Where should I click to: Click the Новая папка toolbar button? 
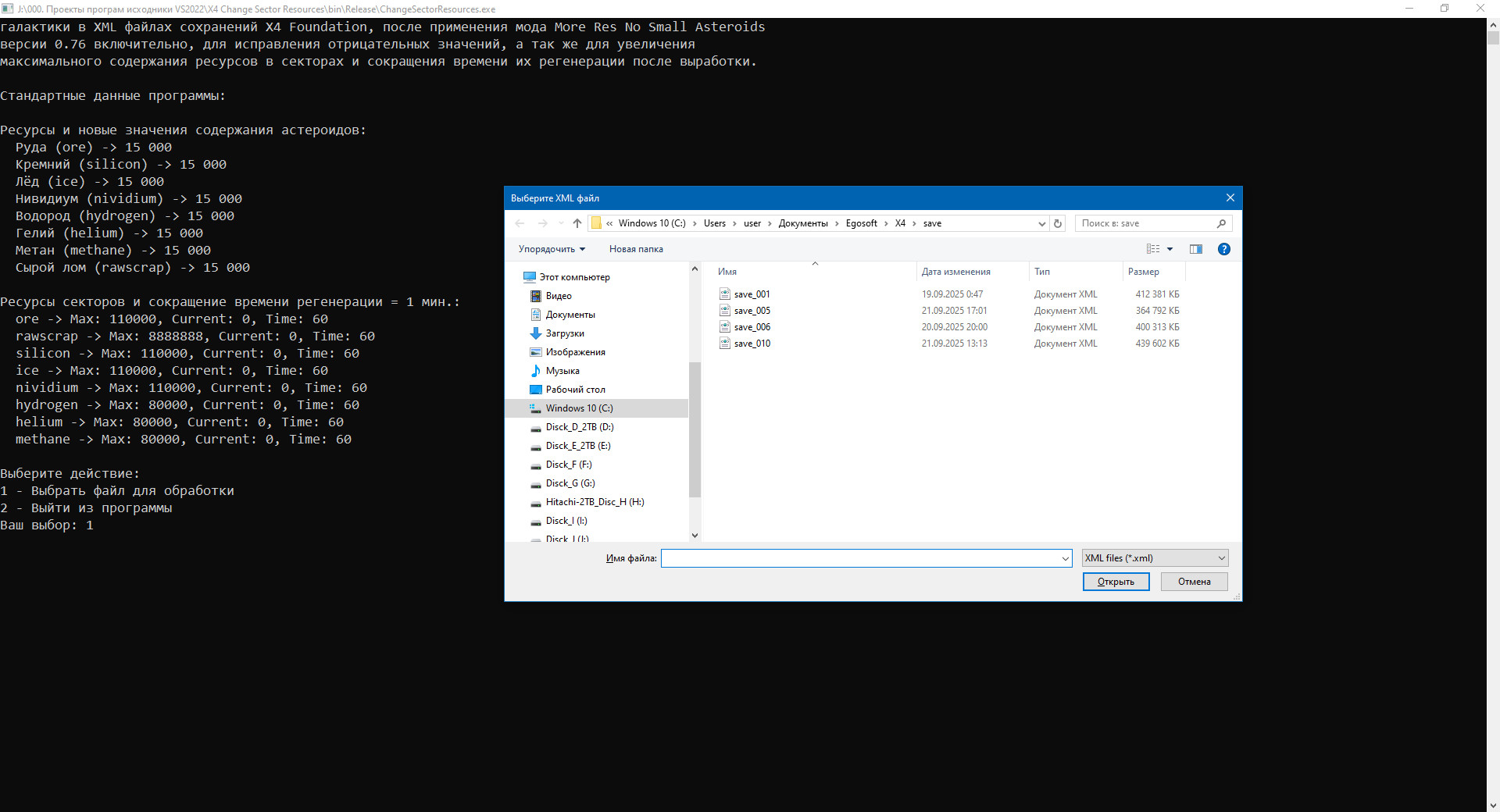[x=636, y=249]
